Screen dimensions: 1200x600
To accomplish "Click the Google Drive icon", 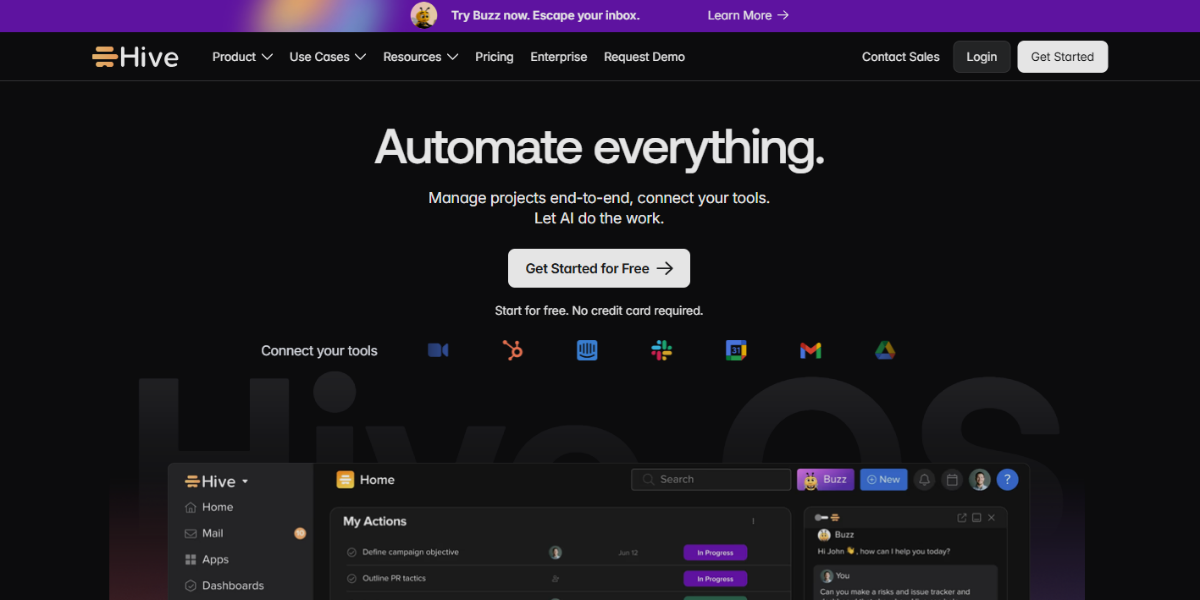I will 885,350.
